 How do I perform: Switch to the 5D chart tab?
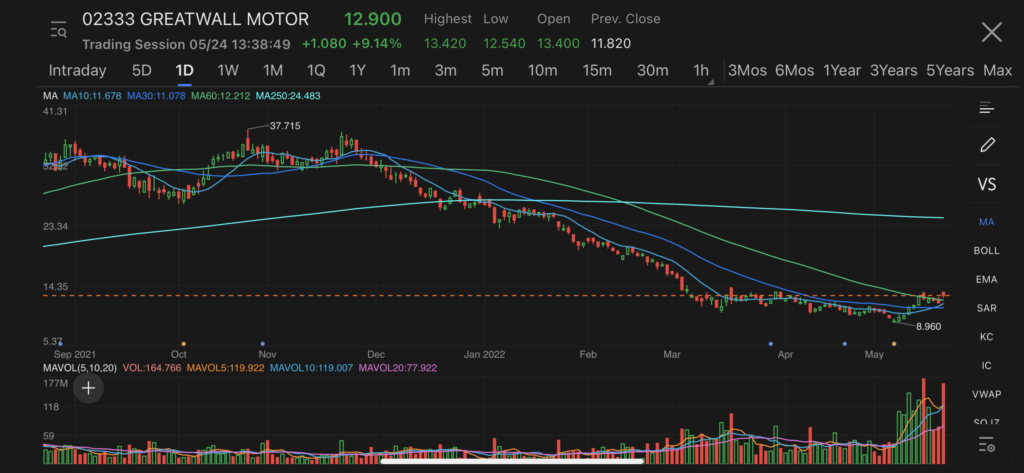click(x=142, y=71)
